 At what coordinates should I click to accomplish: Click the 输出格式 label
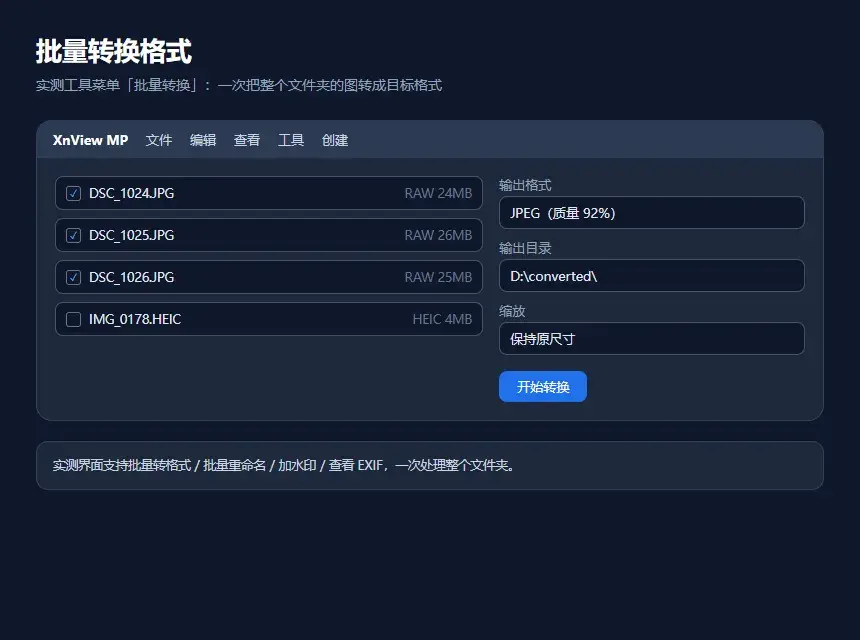(x=525, y=185)
